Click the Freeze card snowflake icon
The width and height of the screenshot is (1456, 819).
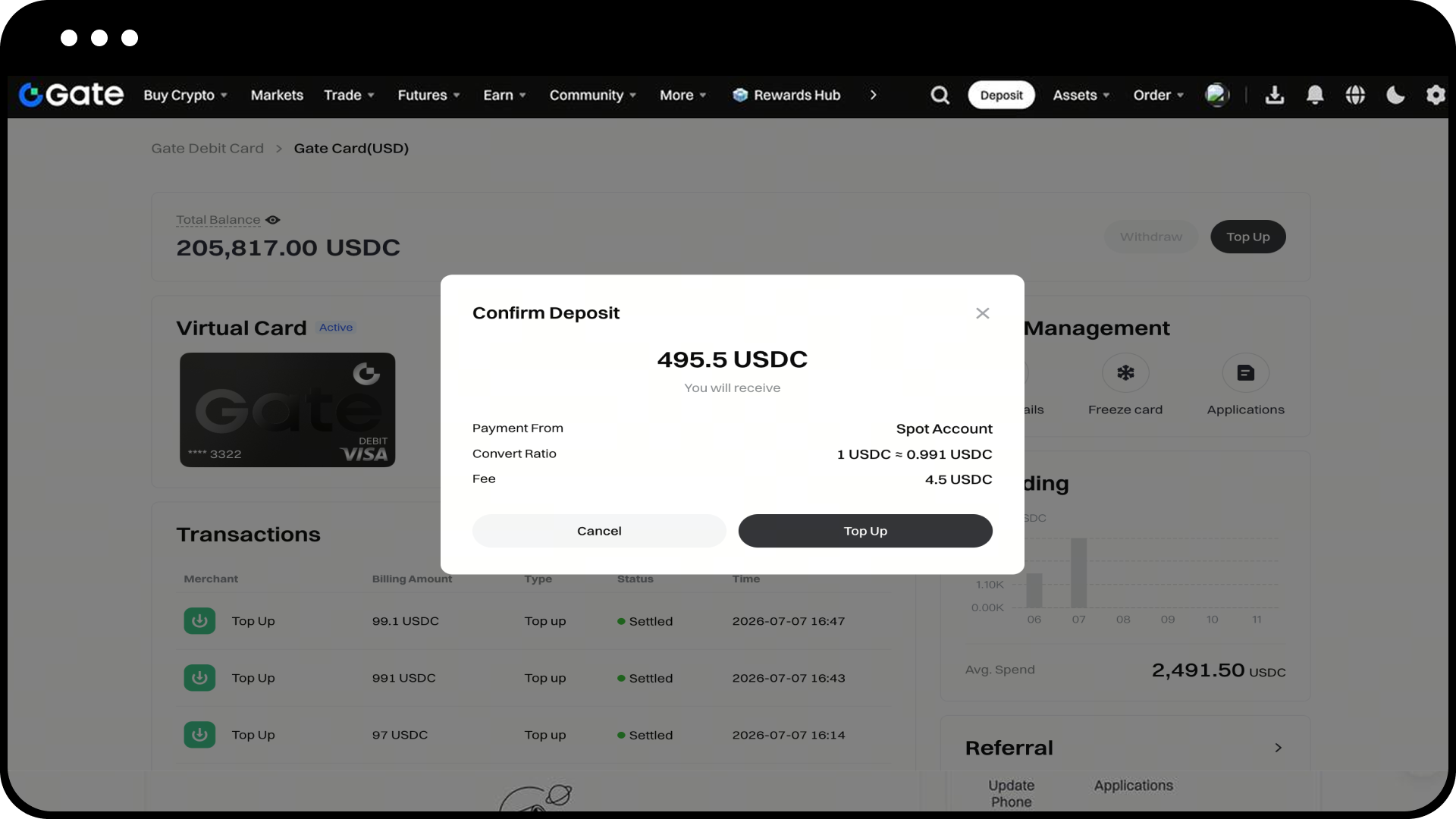pos(1125,372)
